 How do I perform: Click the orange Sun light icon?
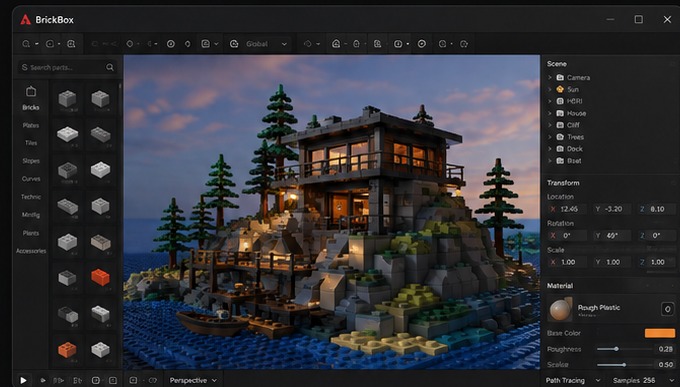(560, 89)
